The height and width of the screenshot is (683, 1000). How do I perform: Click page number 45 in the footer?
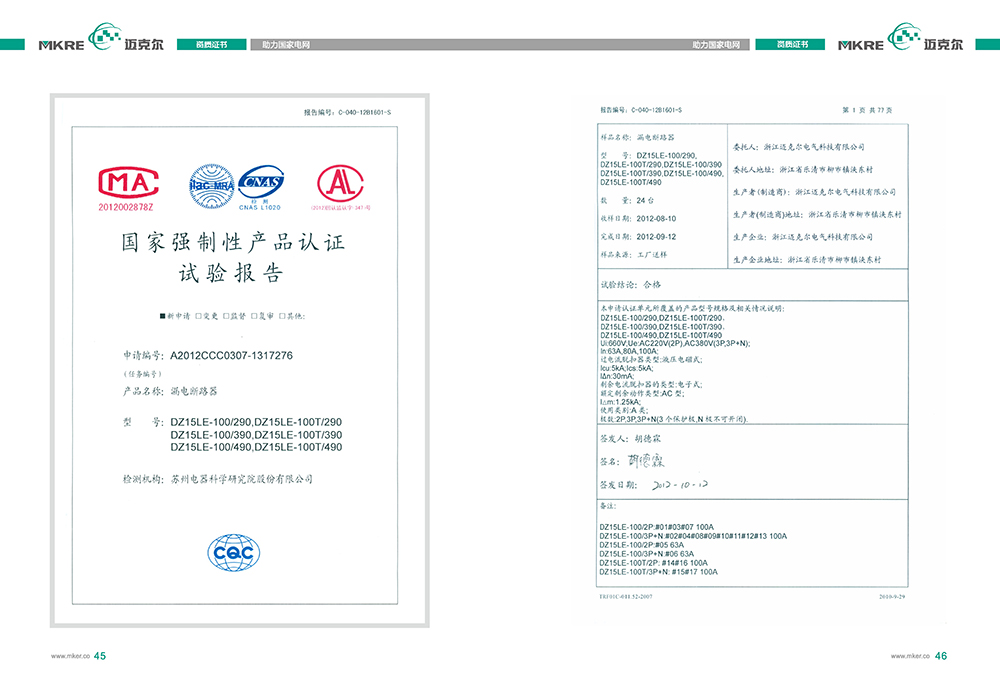pyautogui.click(x=100, y=656)
